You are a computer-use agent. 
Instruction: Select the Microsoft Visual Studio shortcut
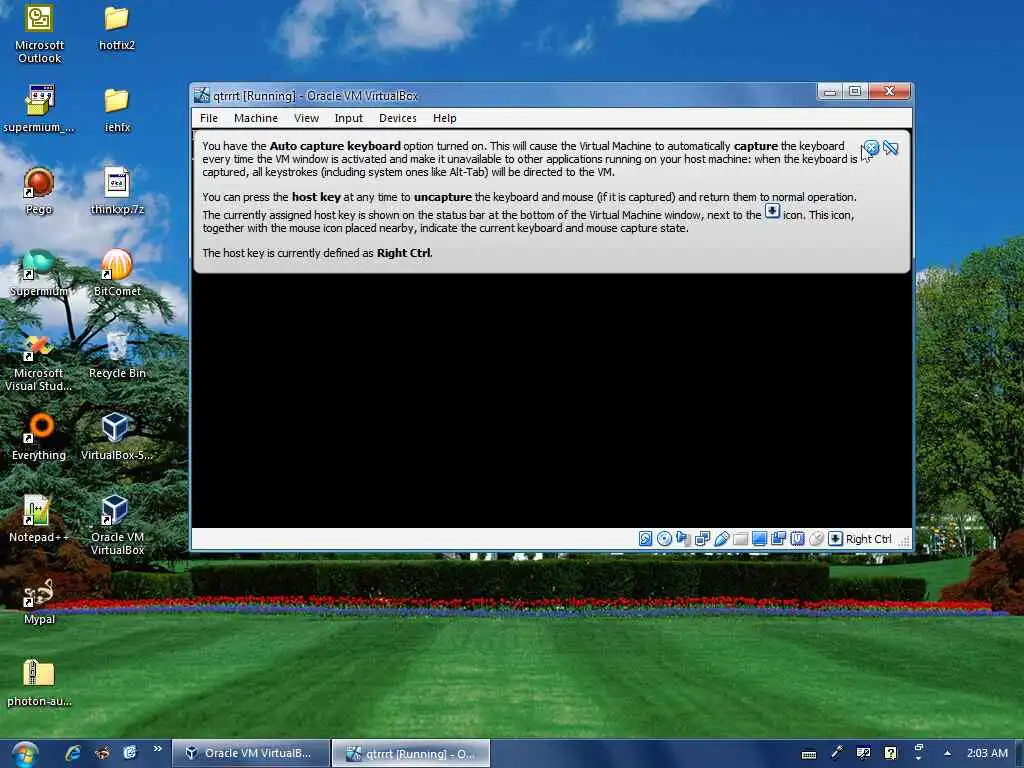click(x=39, y=363)
